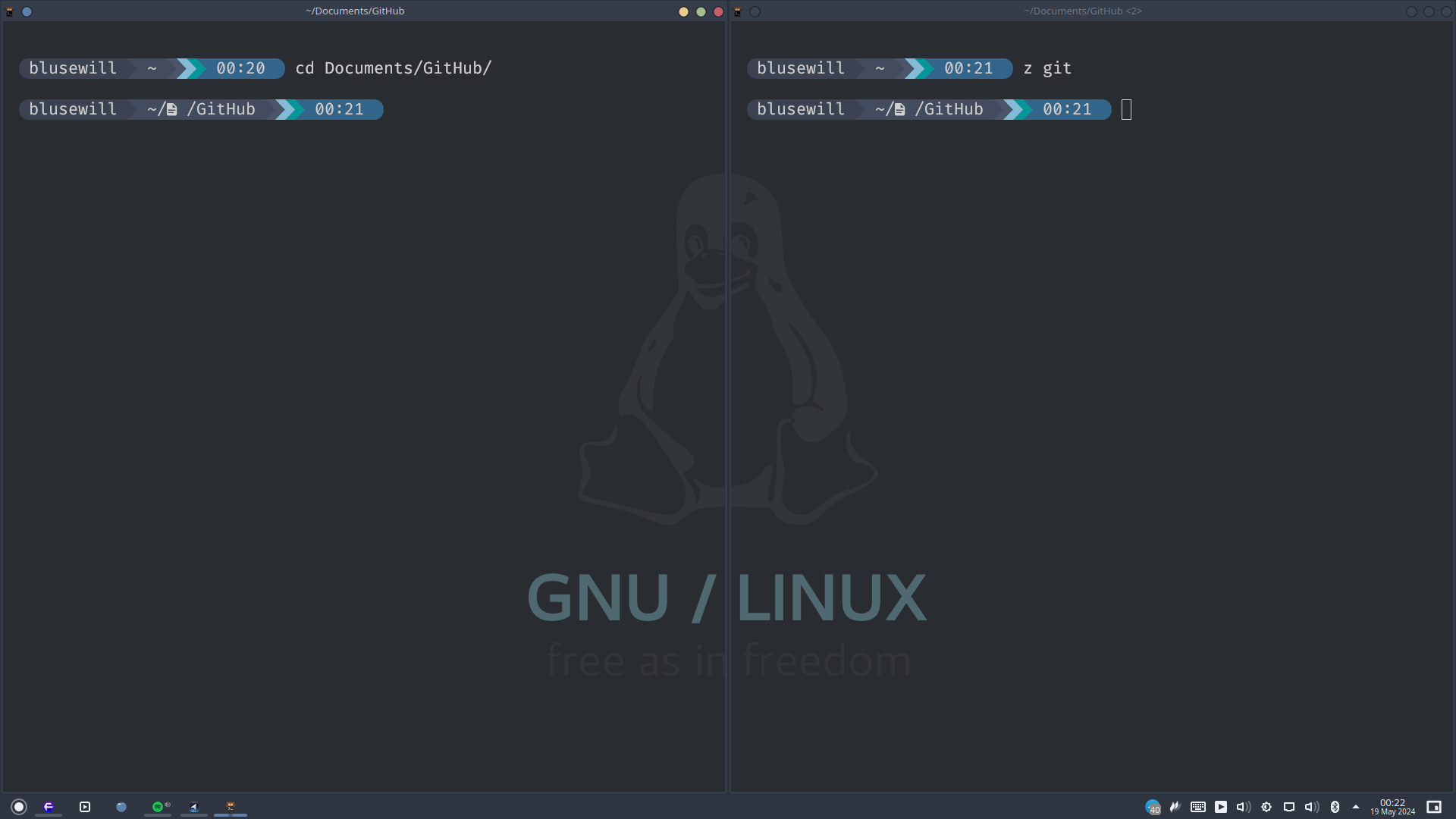Screen dimensions: 1456x819
Task: Mute the Spotify audio indicator on taskbar
Action: [168, 805]
